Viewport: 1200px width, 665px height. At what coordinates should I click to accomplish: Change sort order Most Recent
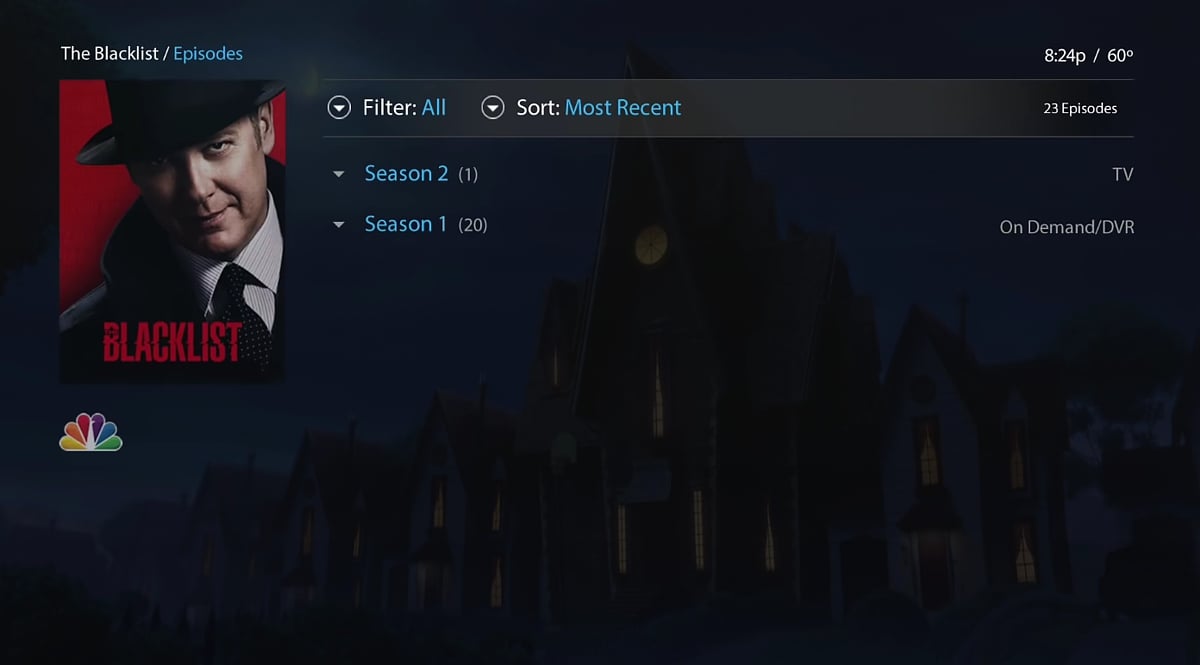point(623,108)
